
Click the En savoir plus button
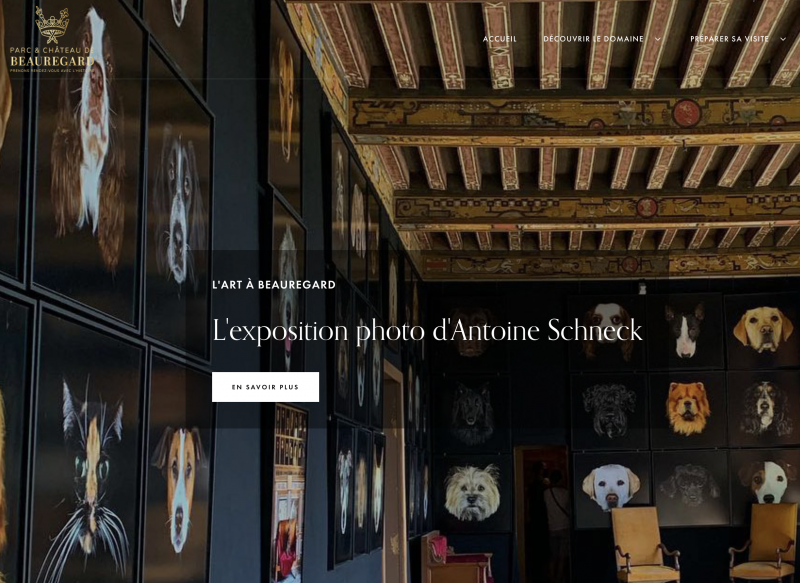265,387
